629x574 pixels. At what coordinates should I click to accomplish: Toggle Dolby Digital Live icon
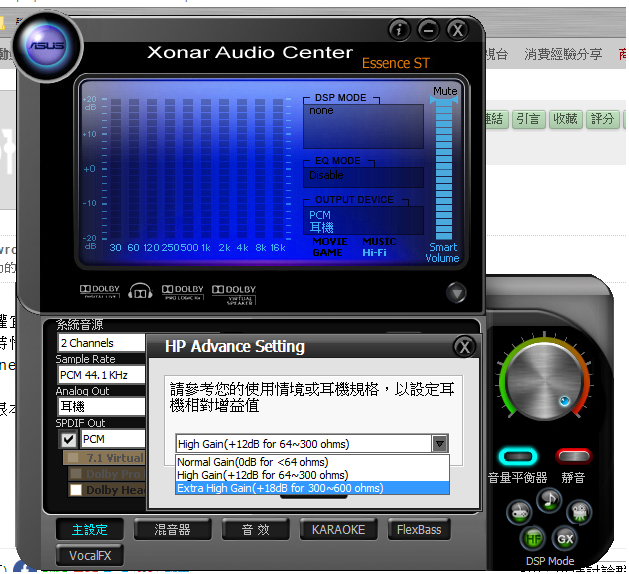(99, 292)
